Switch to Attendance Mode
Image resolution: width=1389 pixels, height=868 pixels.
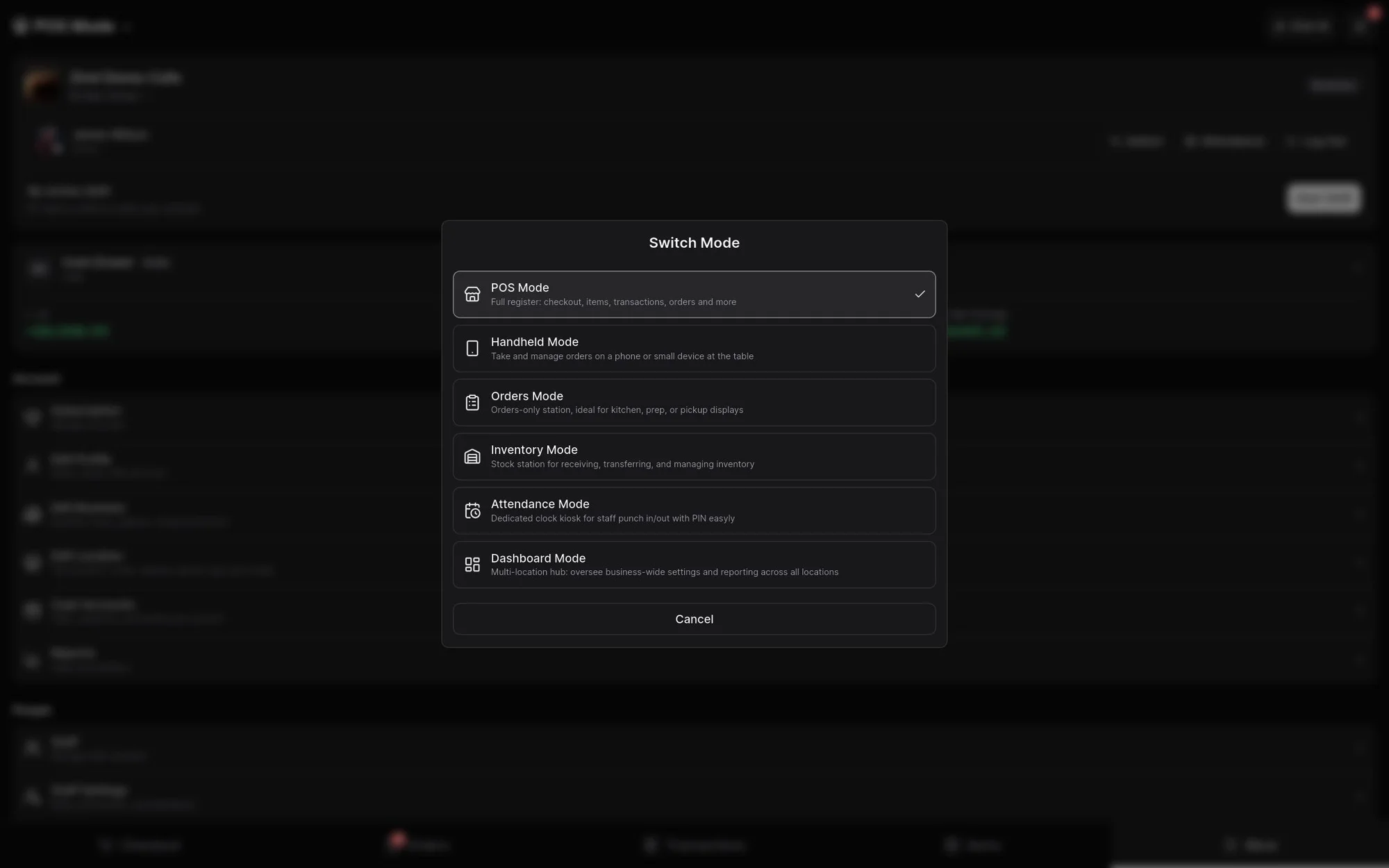[x=694, y=511]
